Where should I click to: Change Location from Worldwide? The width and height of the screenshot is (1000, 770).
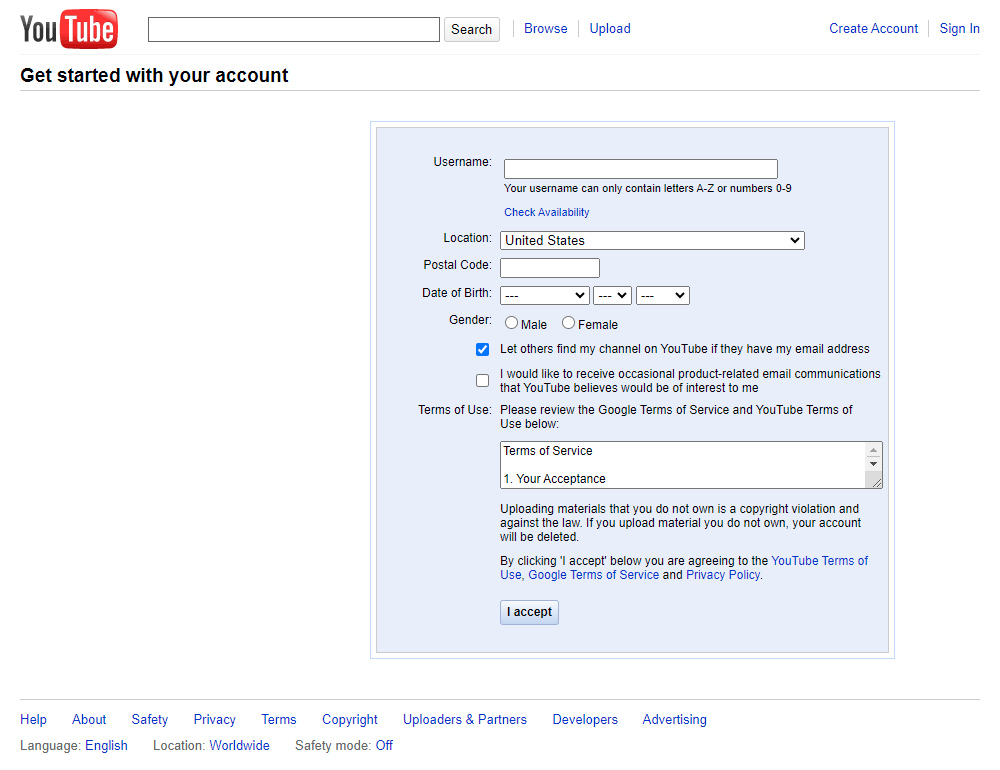[x=239, y=745]
